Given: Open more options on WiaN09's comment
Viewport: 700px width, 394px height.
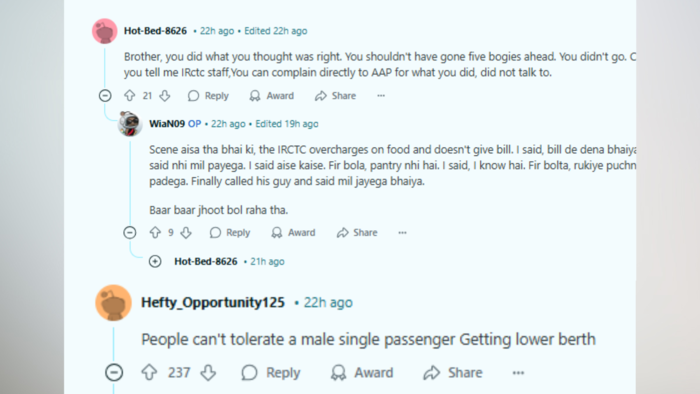Looking at the screenshot, I should 402,232.
